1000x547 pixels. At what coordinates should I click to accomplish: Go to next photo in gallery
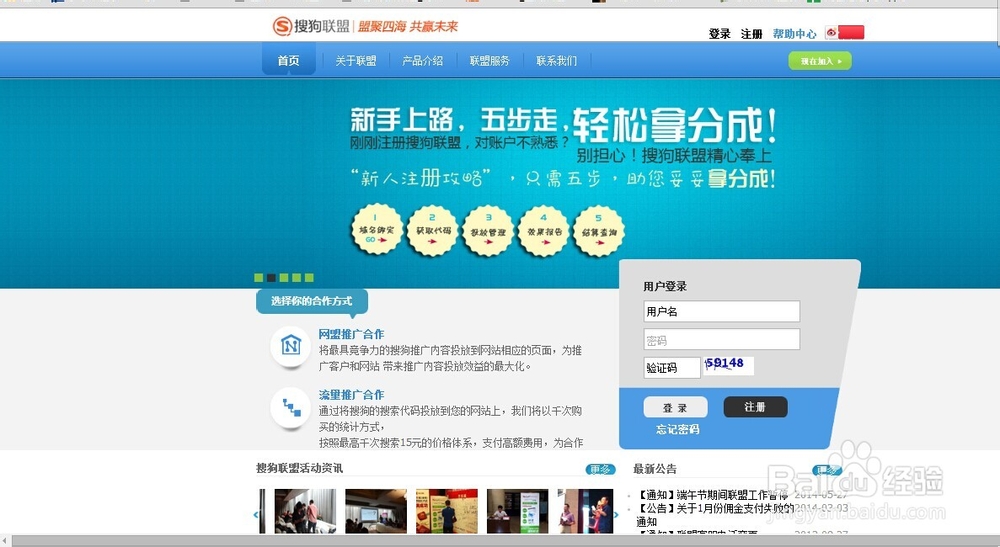[616, 514]
